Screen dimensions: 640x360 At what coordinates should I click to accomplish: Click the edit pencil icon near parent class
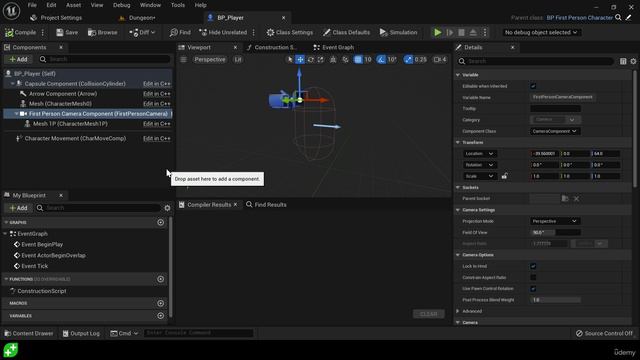tap(629, 18)
